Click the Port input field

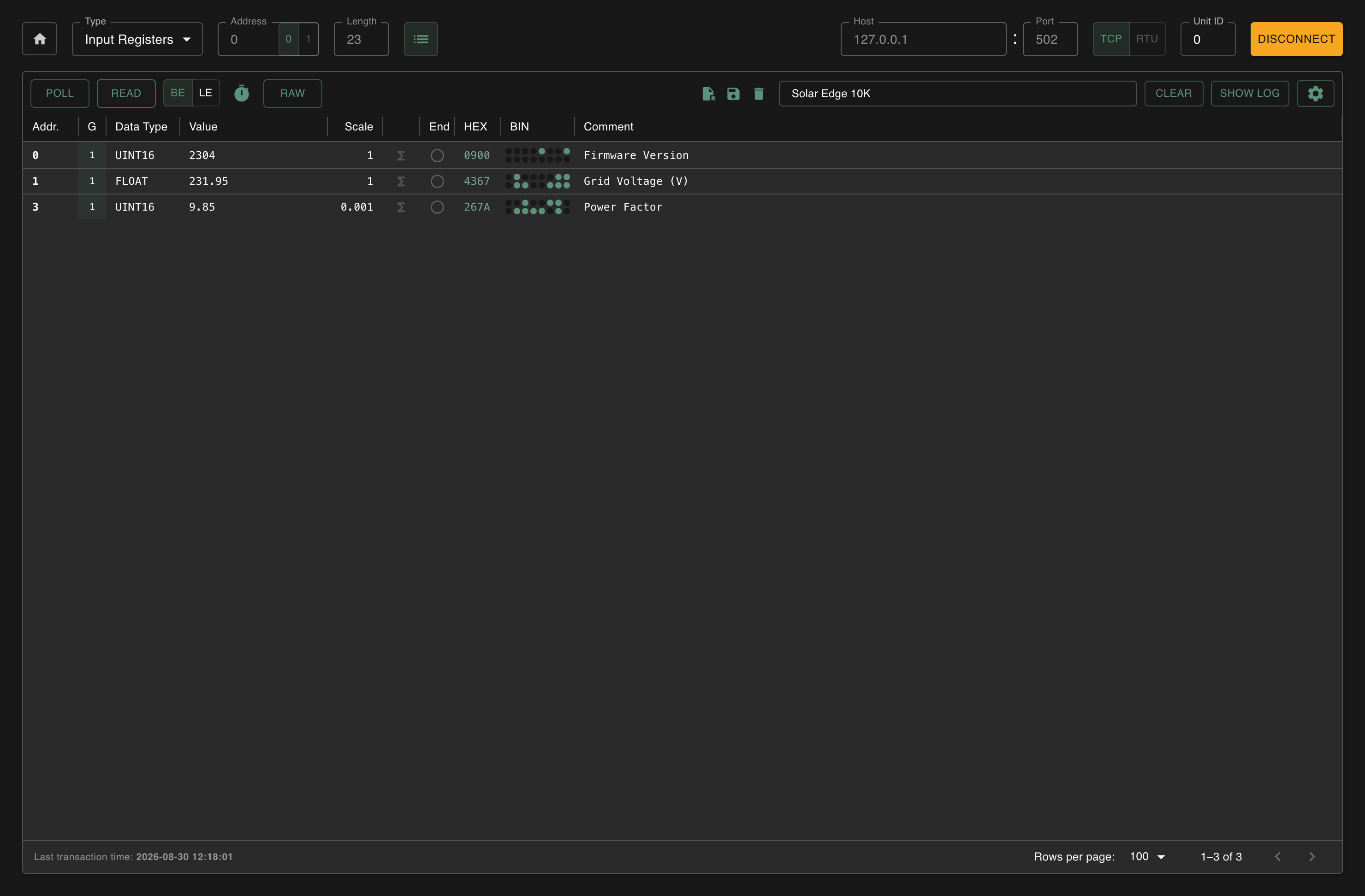[x=1050, y=39]
